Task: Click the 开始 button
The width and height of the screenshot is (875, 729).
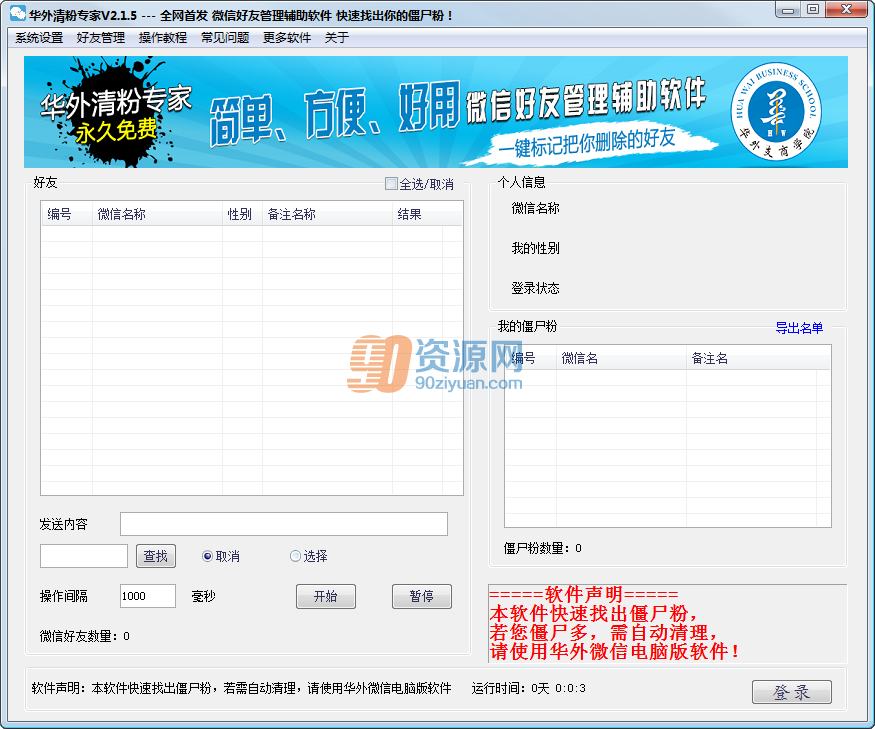Action: click(x=326, y=596)
